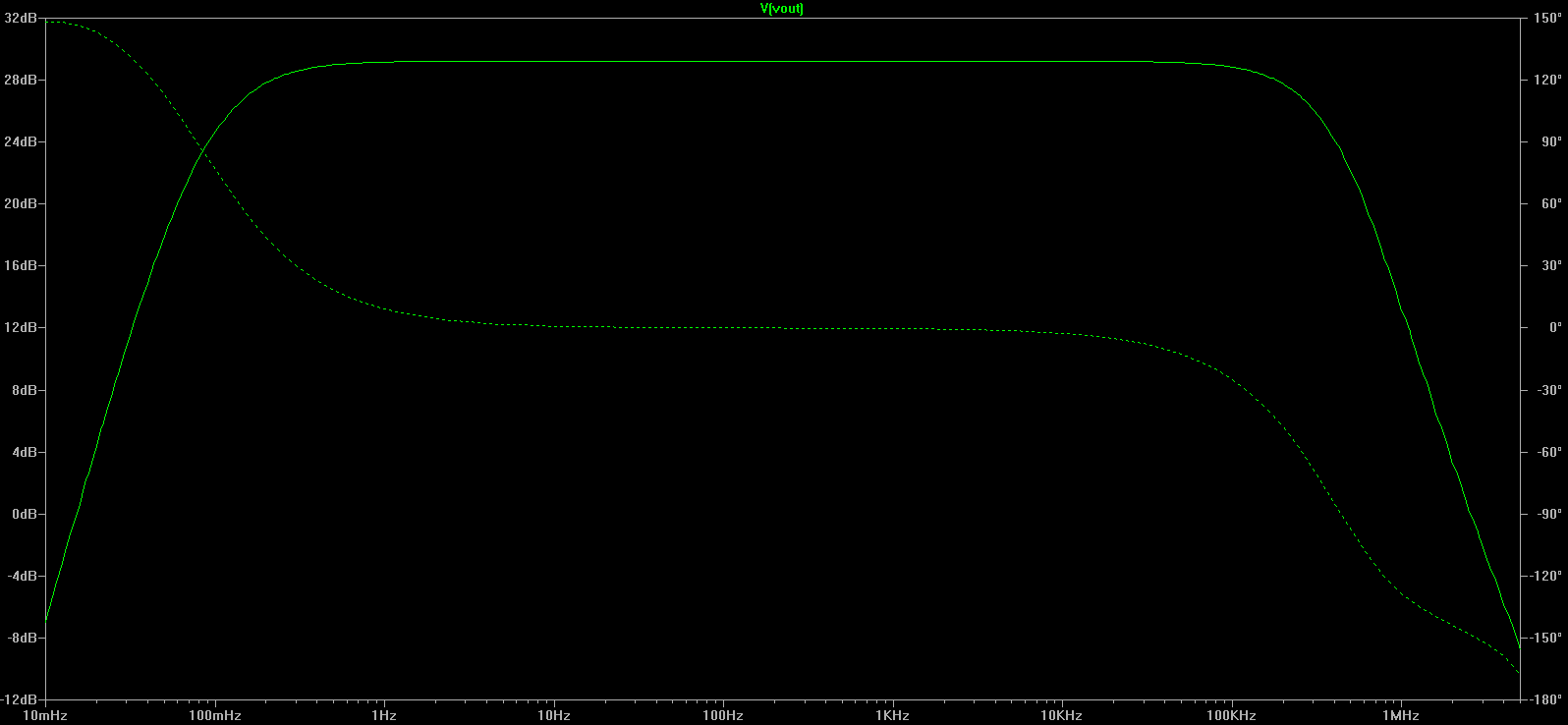
Task: Click the 10Hz frequency axis label
Action: point(553,715)
